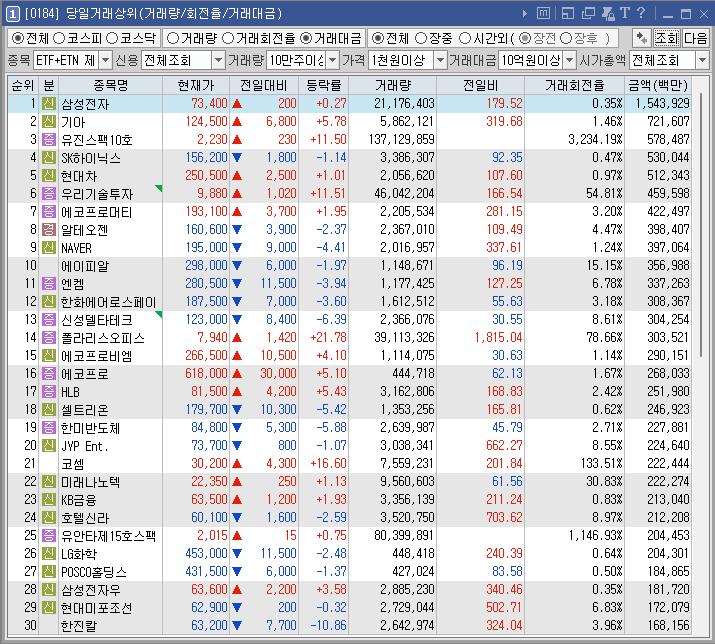Click the red up arrow for 기아
Image resolution: width=715 pixels, height=644 pixels.
tap(237, 122)
